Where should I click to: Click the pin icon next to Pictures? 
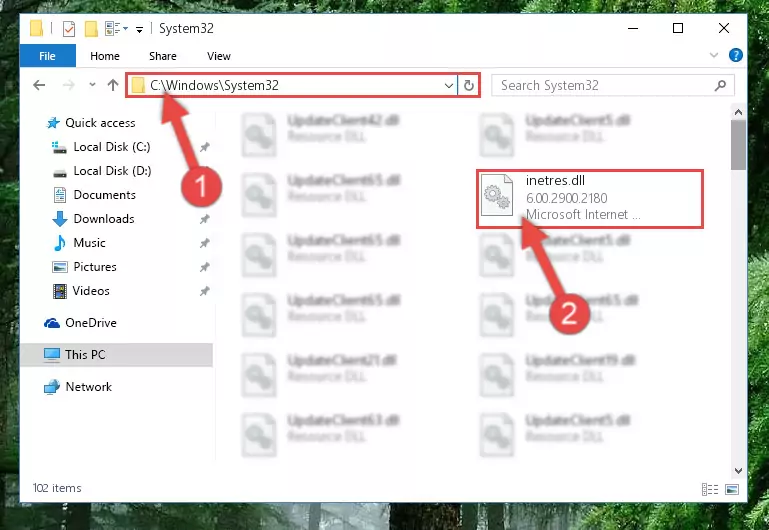click(x=205, y=267)
